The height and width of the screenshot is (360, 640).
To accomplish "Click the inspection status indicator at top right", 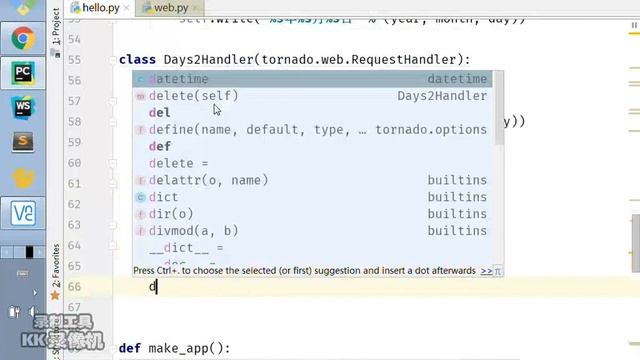I will tap(634, 25).
